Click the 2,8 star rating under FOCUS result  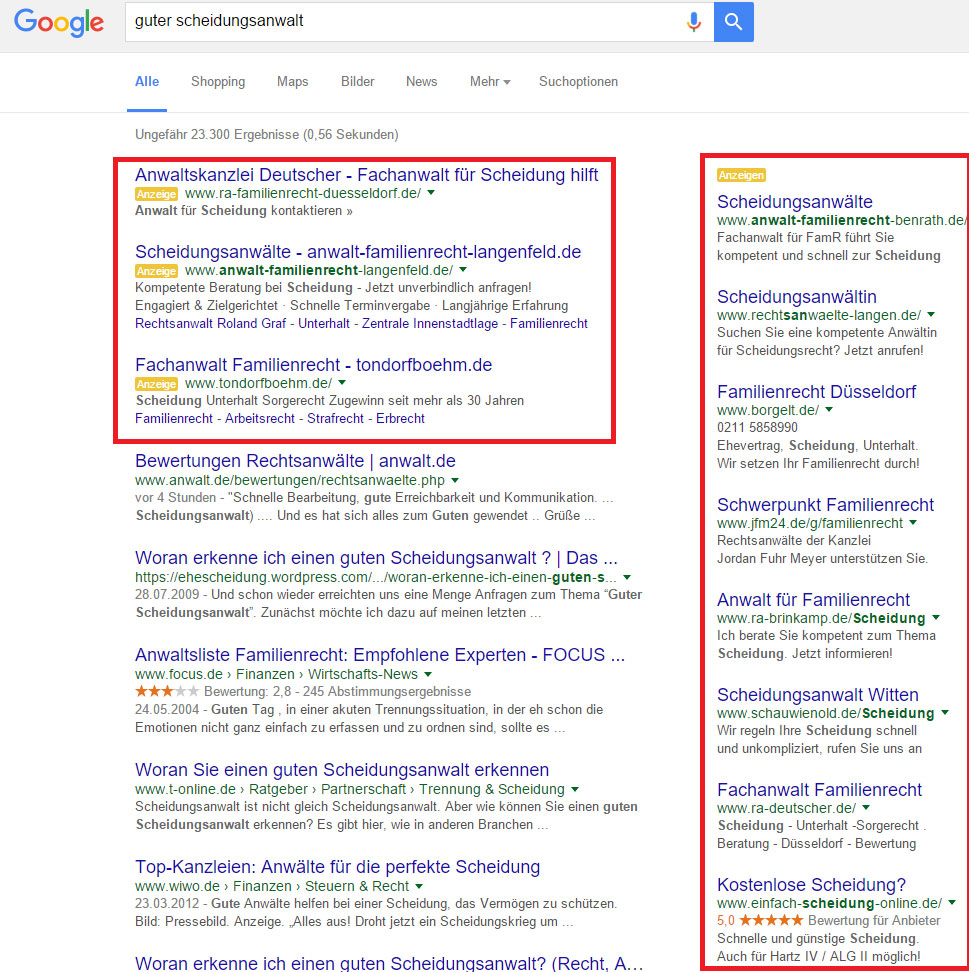click(167, 691)
